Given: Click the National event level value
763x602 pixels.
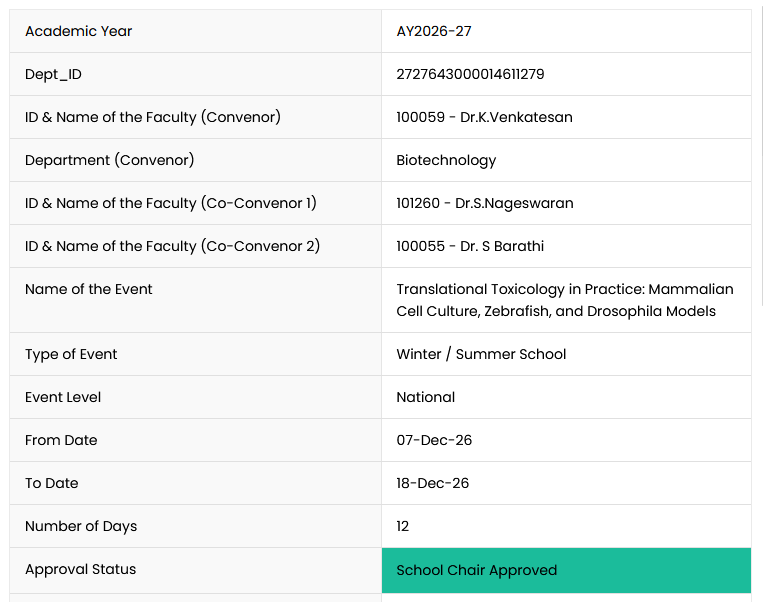Looking at the screenshot, I should pos(426,397).
